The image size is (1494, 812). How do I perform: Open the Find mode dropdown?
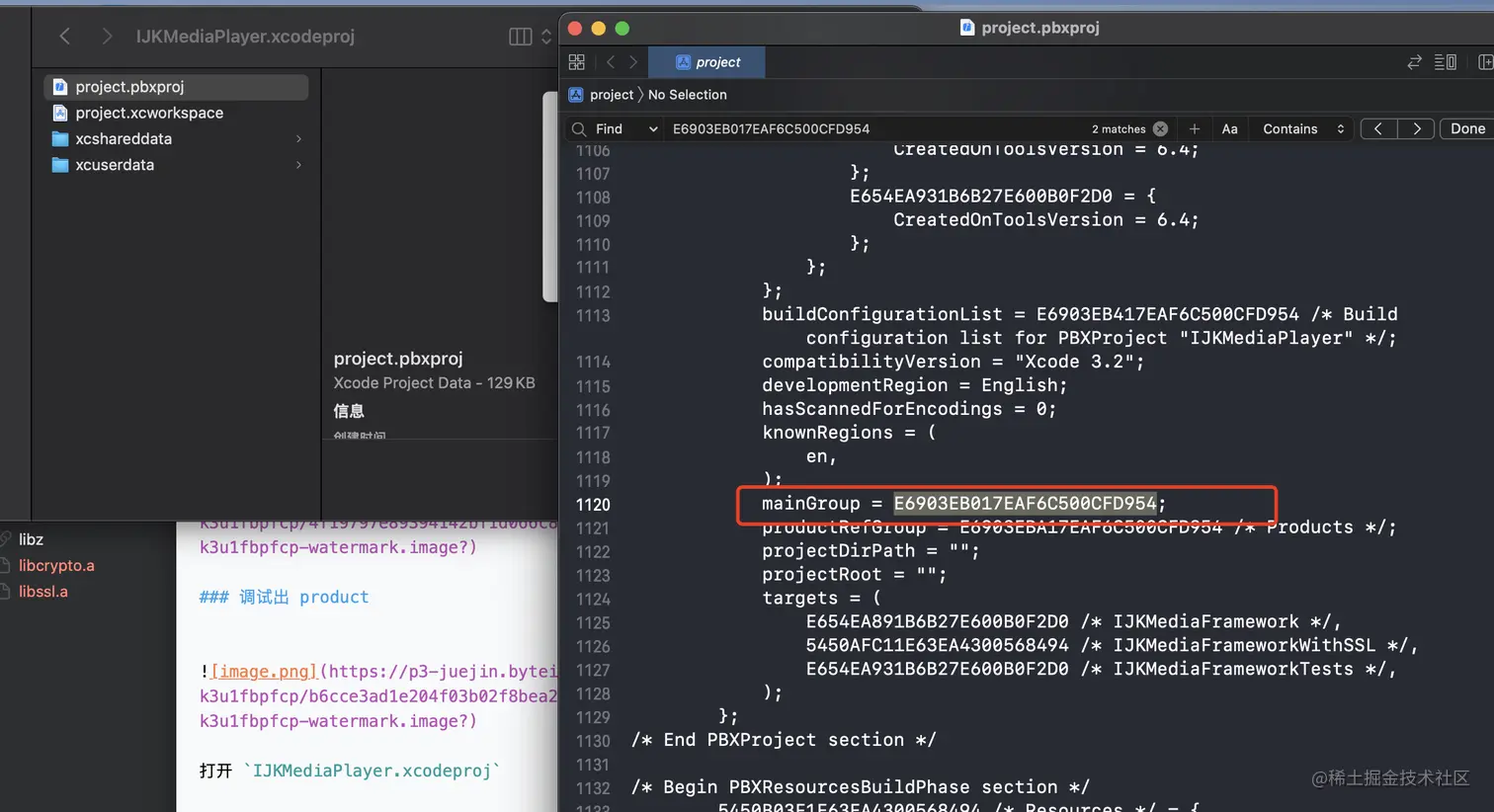pyautogui.click(x=627, y=129)
